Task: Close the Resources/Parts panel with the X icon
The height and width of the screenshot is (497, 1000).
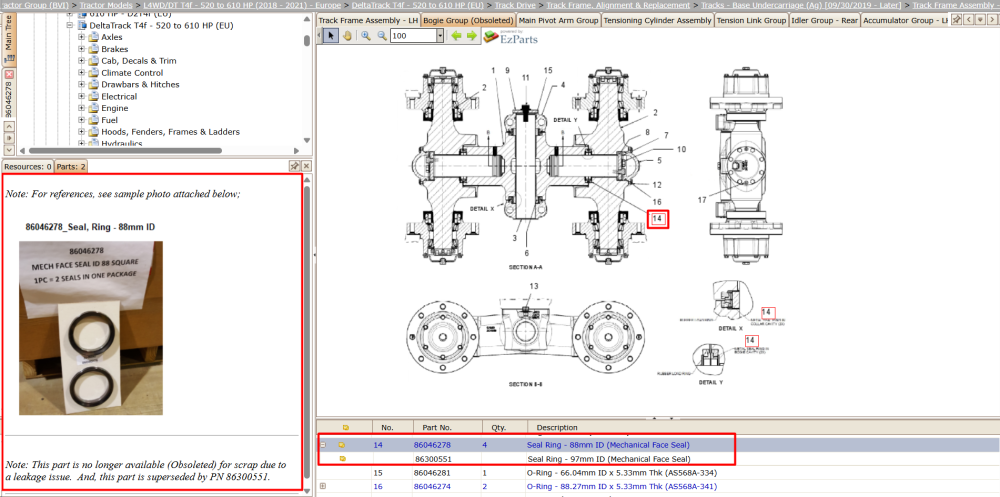Action: pyautogui.click(x=306, y=166)
